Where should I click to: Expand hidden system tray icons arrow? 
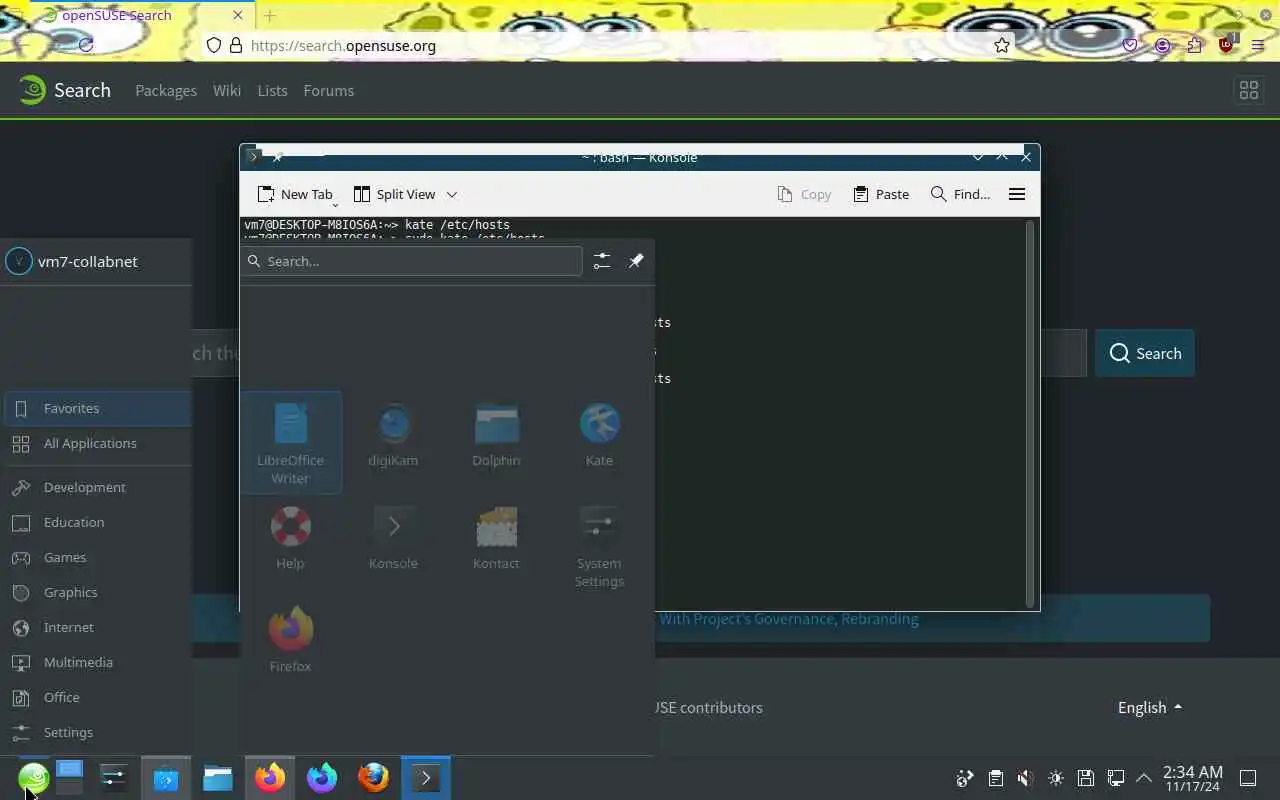[x=1144, y=778]
